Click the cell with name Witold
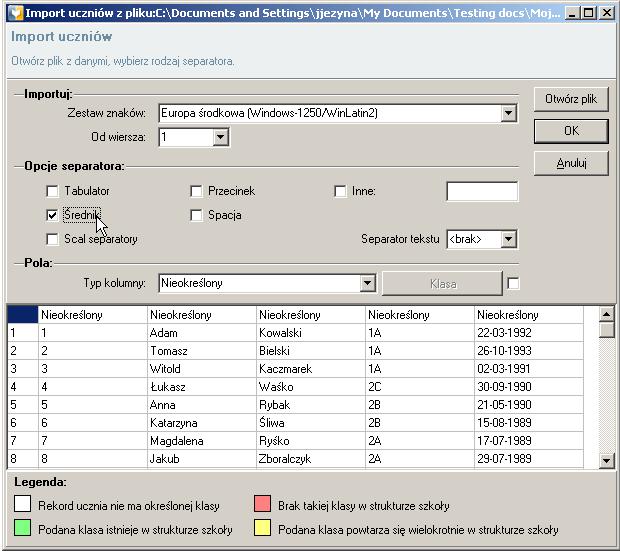620x551 pixels. pos(202,369)
